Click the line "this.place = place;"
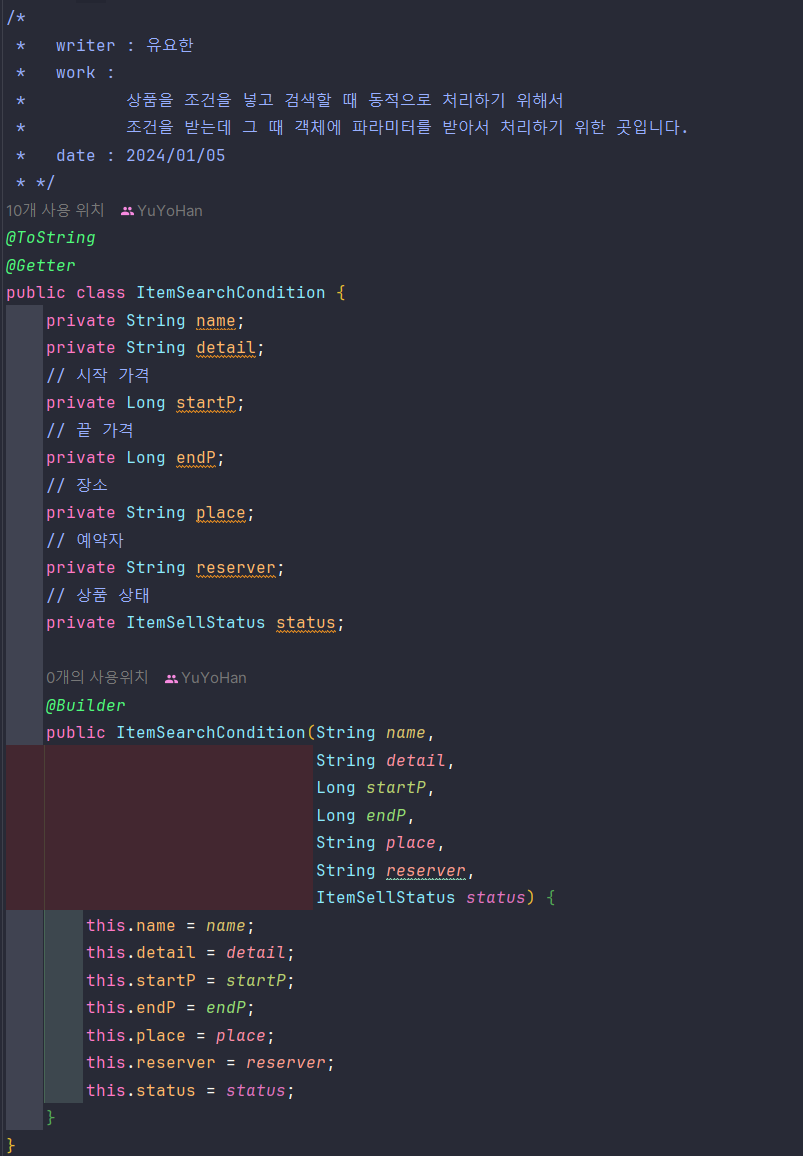This screenshot has height=1156, width=803. (181, 1036)
